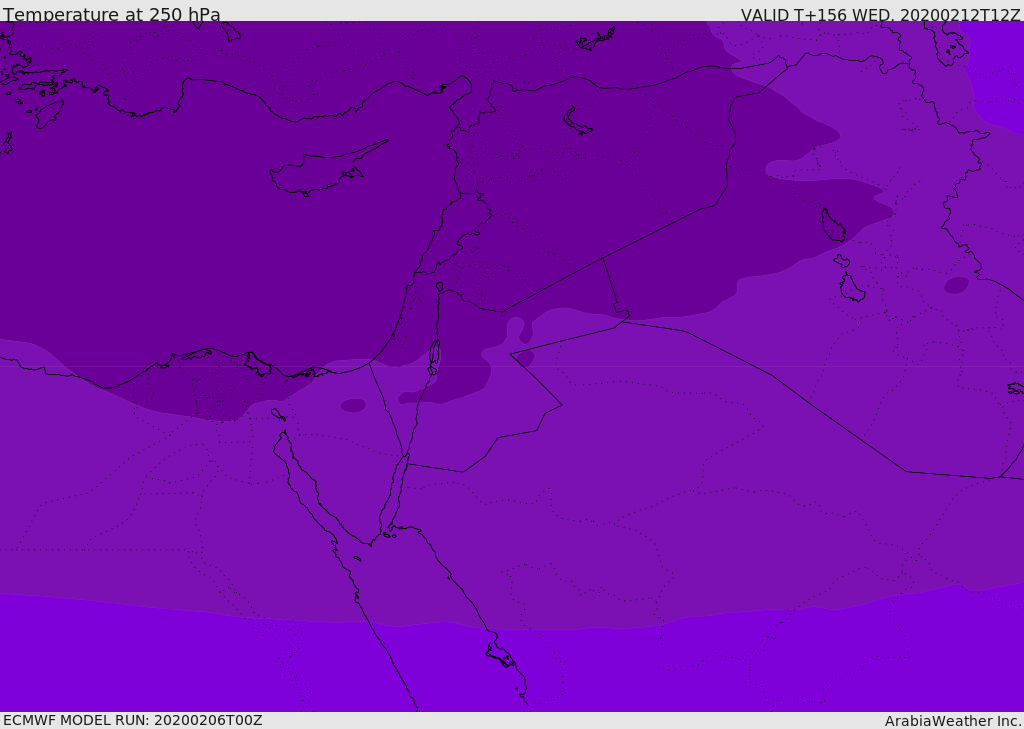Screen dimensions: 1024x729
Task: Click the Sea of Galilee outline
Action: click(440, 287)
